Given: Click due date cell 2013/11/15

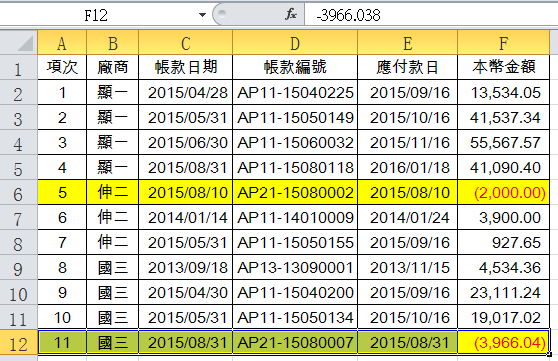Looking at the screenshot, I should pyautogui.click(x=407, y=268).
